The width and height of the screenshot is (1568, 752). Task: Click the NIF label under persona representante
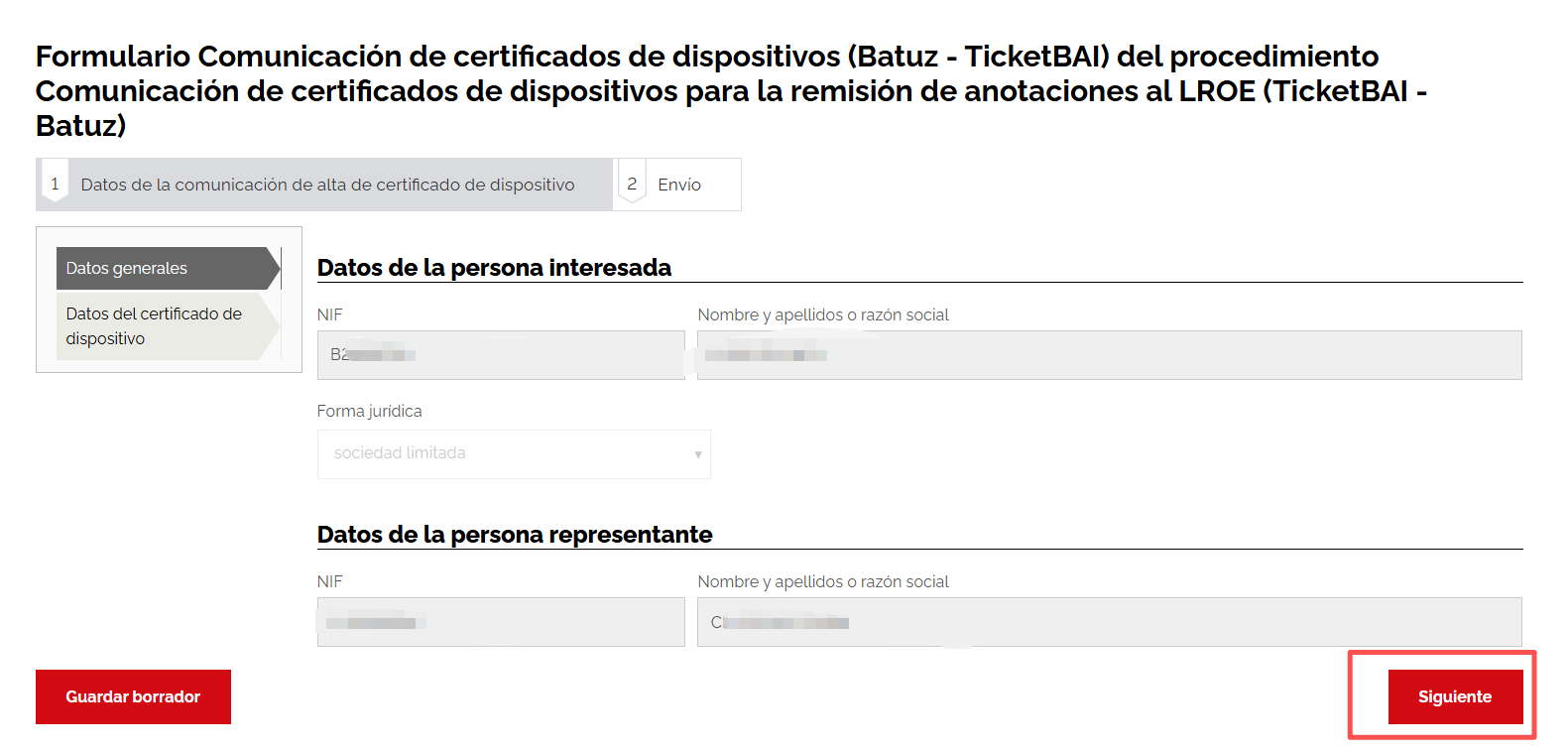329,581
